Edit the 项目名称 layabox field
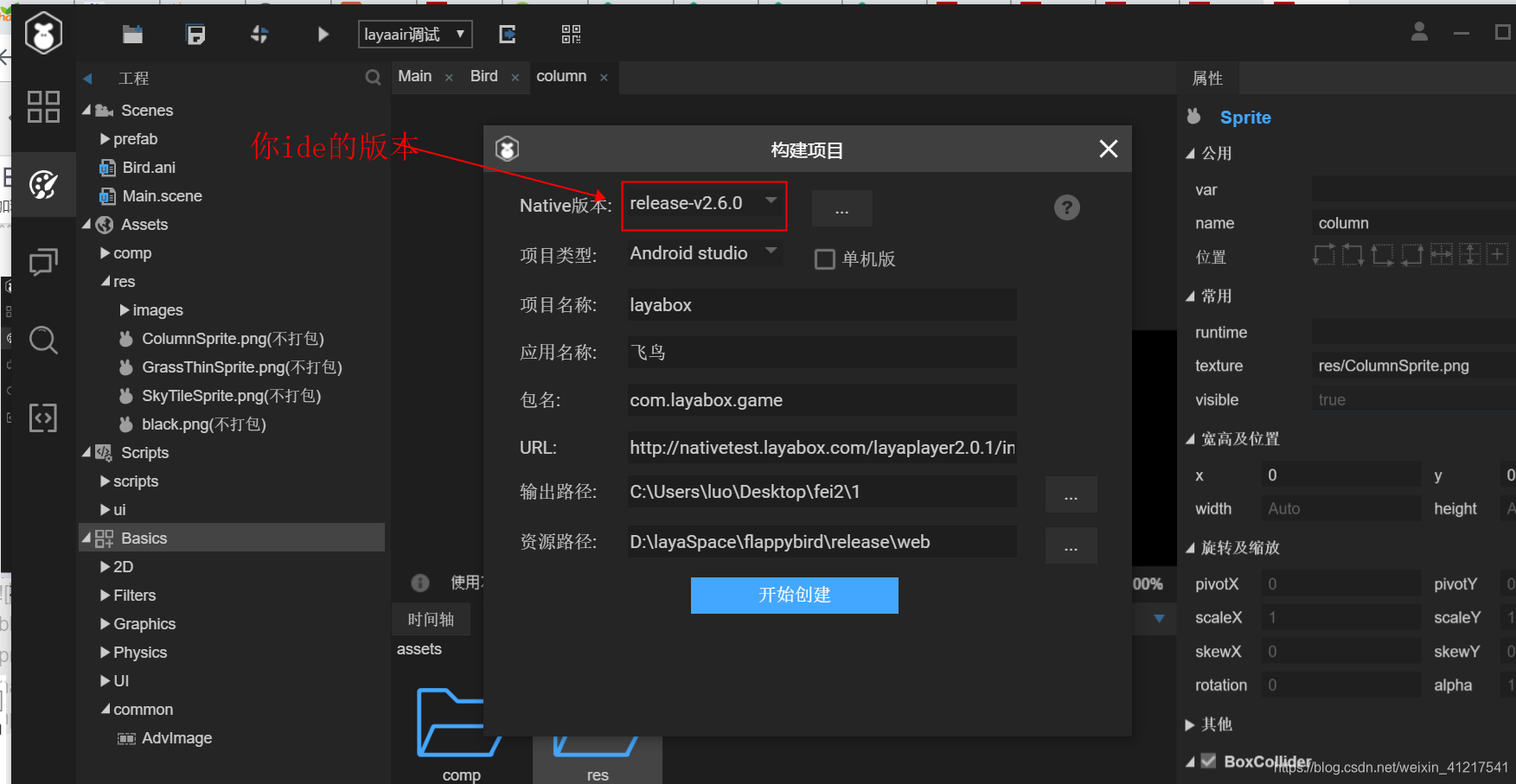Image resolution: width=1516 pixels, height=784 pixels. click(822, 305)
